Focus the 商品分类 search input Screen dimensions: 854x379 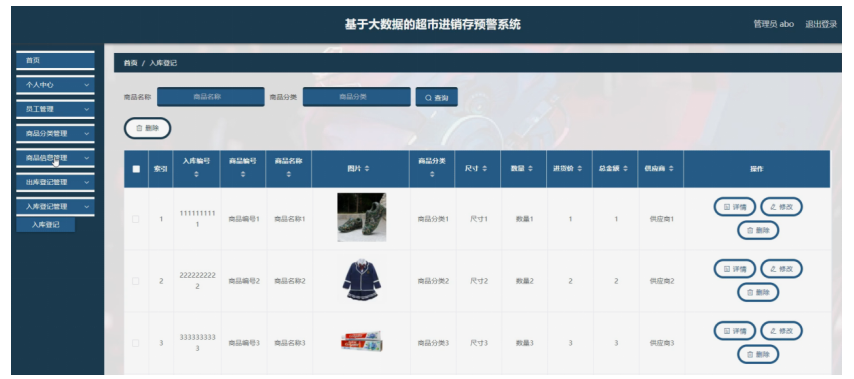click(x=357, y=97)
